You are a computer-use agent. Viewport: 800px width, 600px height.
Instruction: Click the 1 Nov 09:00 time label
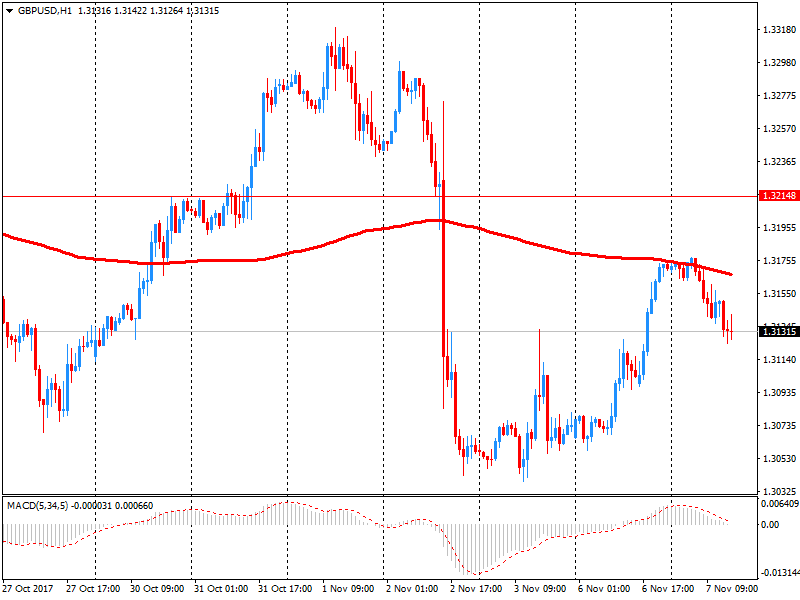tap(348, 589)
